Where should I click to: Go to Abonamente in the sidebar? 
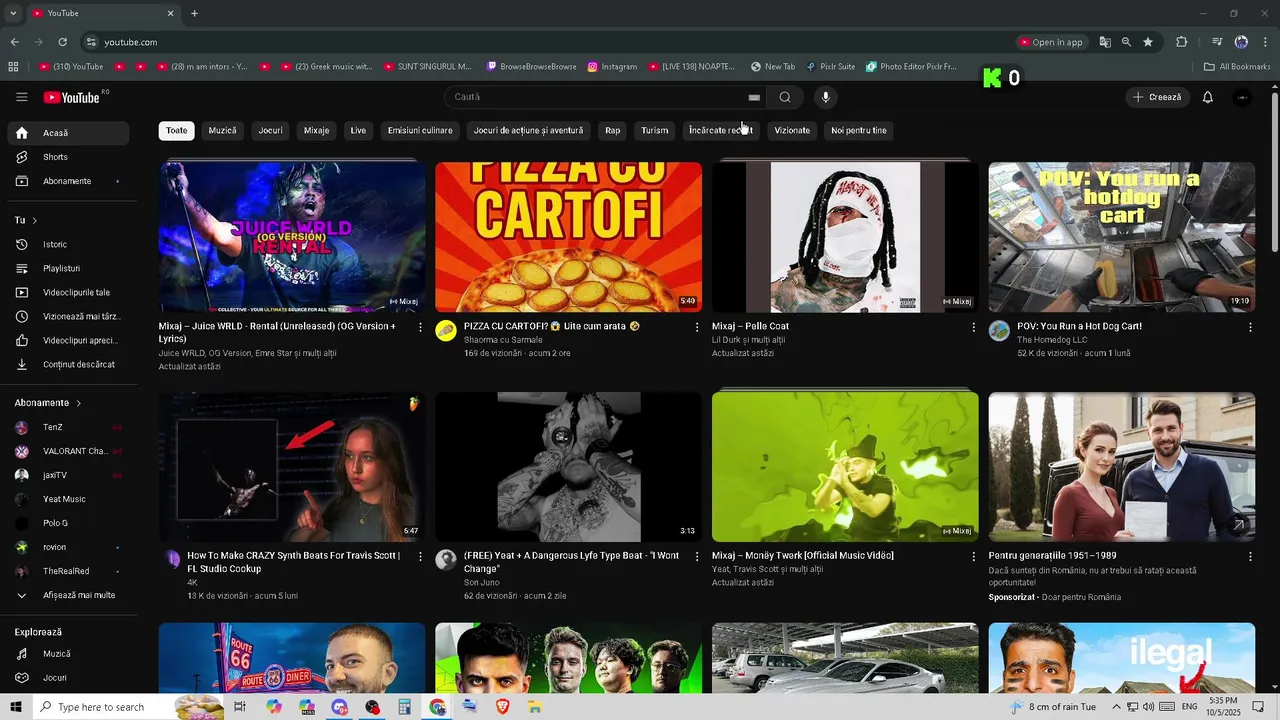(x=68, y=181)
